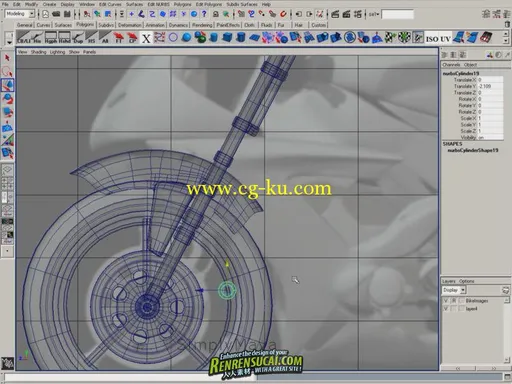The width and height of the screenshot is (512, 384).
Task: Open the Layers menu in layer editor
Action: [449, 281]
